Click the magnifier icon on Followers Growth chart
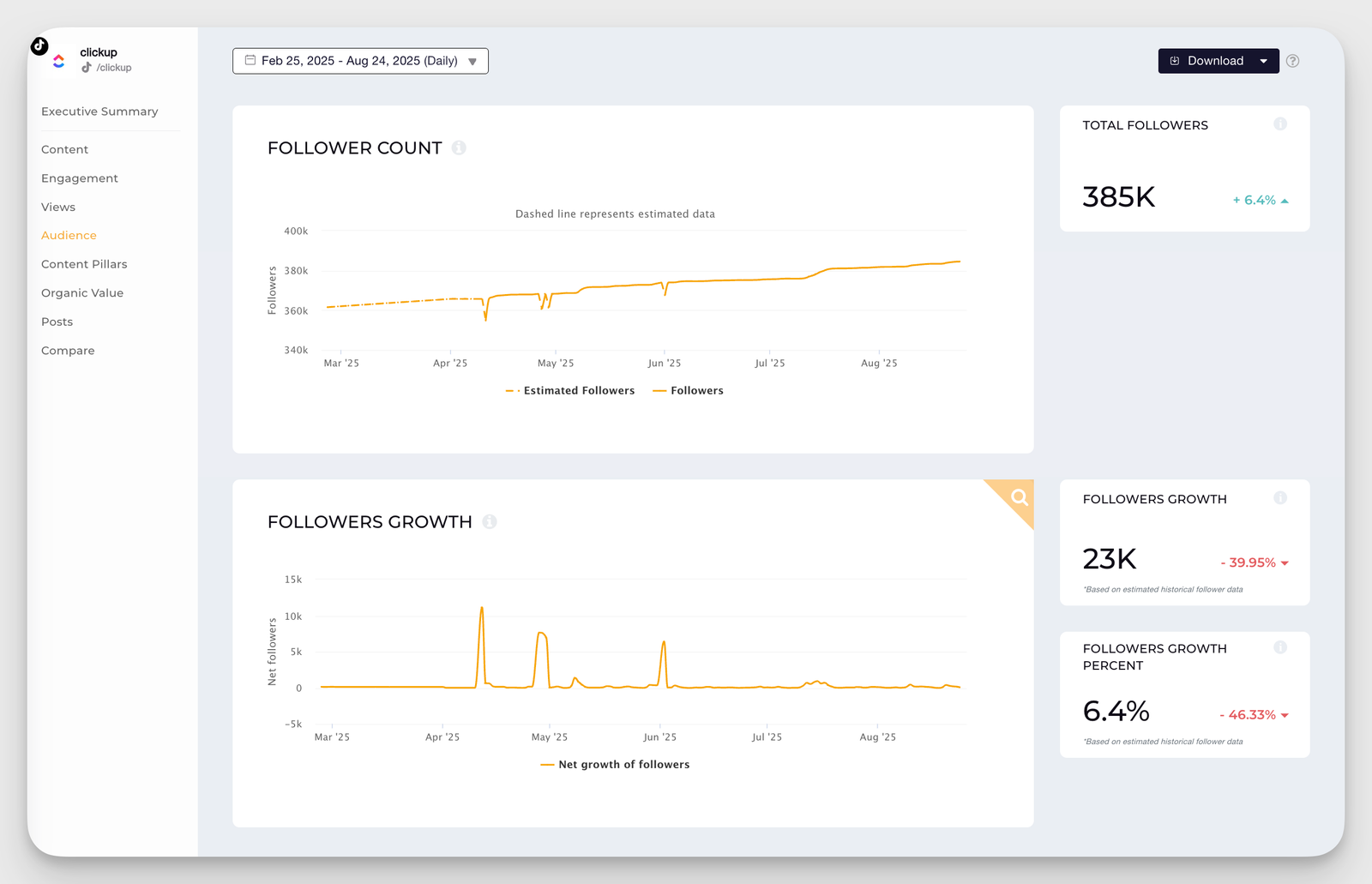 [1019, 497]
